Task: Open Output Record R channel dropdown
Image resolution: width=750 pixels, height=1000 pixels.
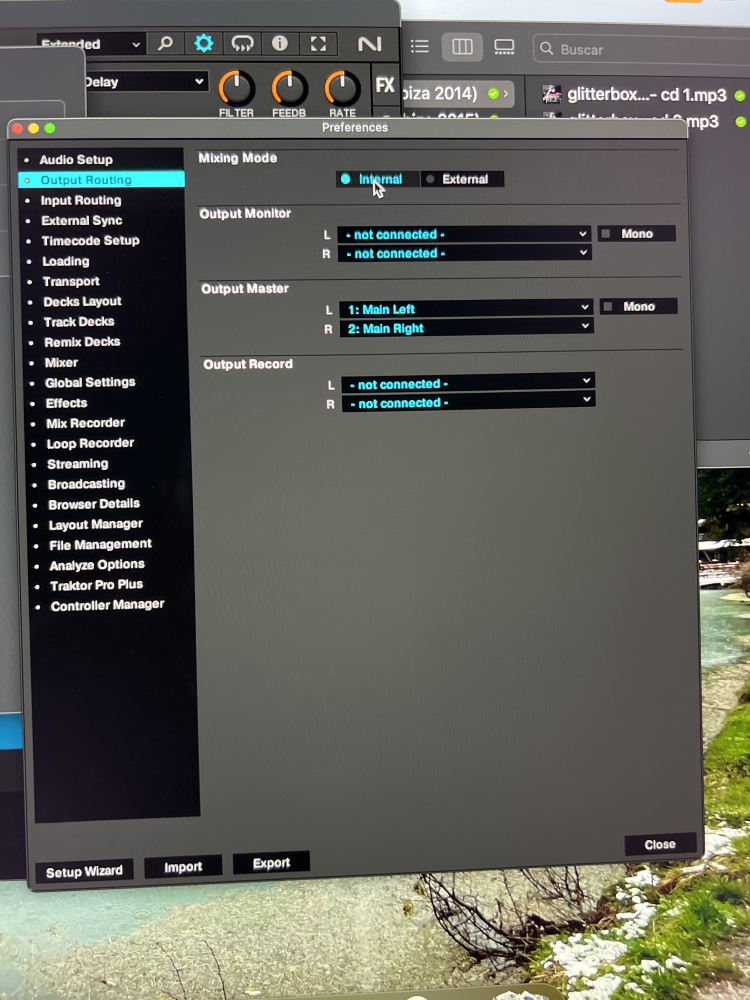Action: tap(468, 402)
